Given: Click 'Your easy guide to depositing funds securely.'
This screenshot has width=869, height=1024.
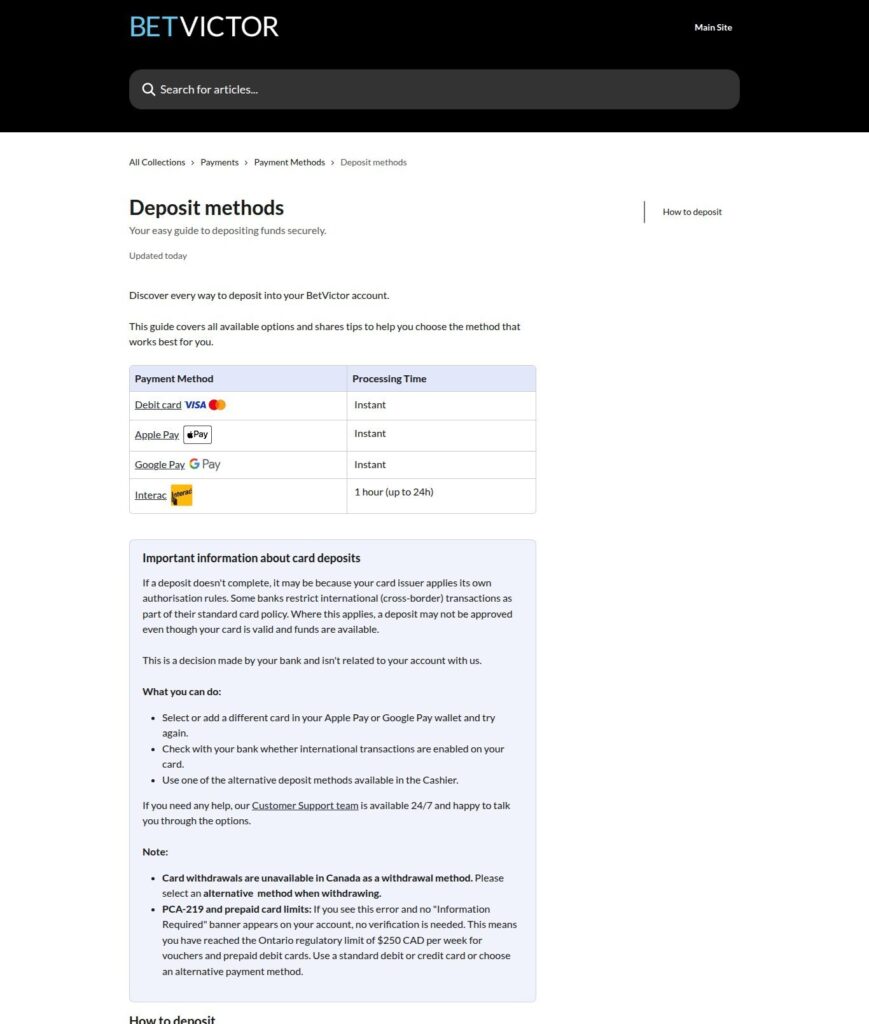Looking at the screenshot, I should [227, 231].
